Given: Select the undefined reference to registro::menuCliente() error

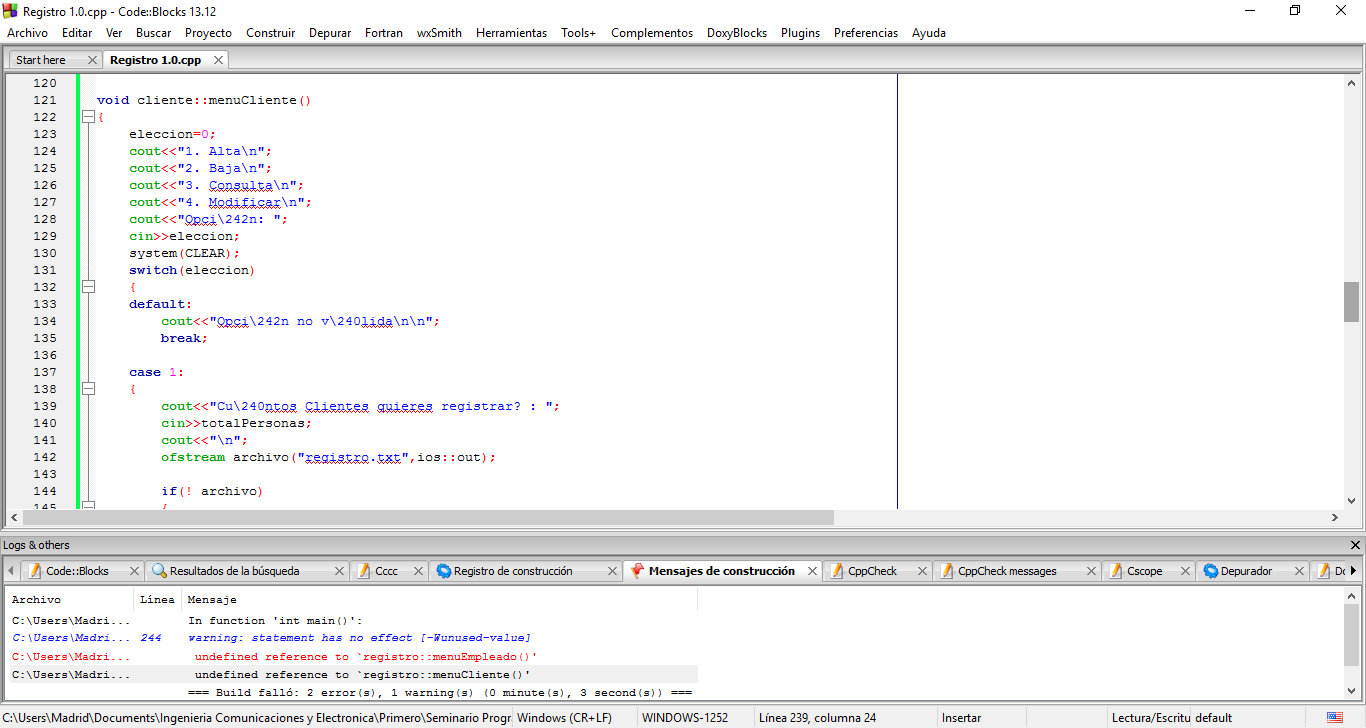Looking at the screenshot, I should 352,675.
